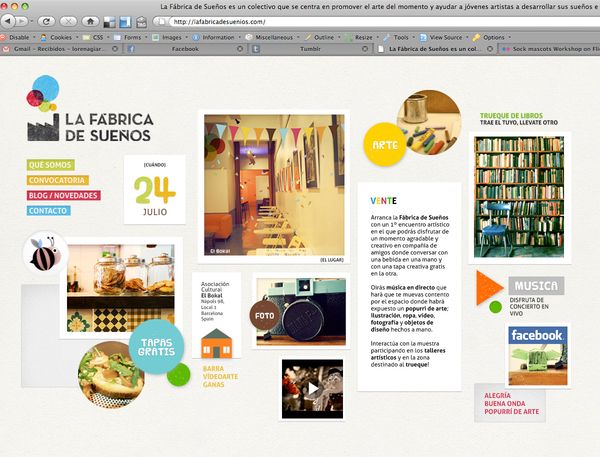Open the history dropdown next to forward arrow
Image resolution: width=600 pixels, height=457 pixels.
[x=31, y=21]
